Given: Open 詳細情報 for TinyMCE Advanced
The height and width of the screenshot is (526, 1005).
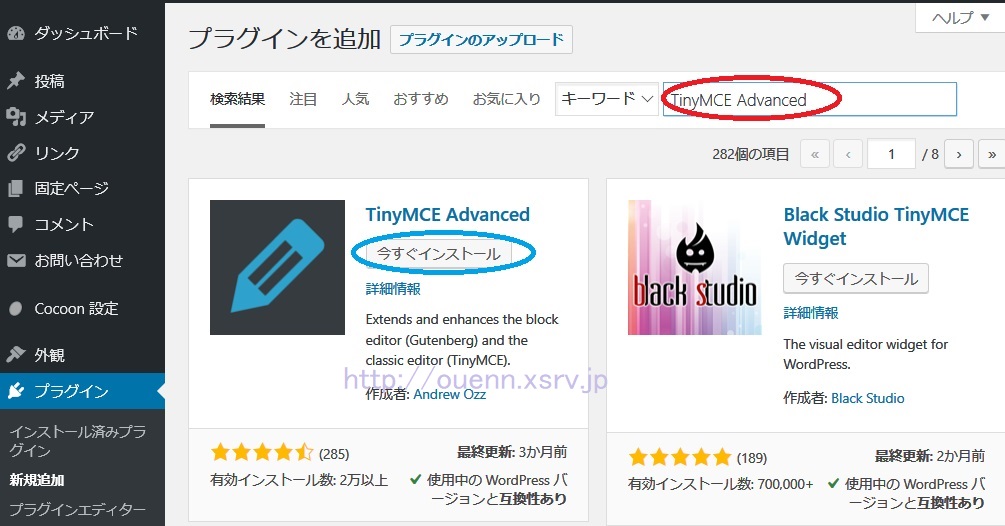Looking at the screenshot, I should pos(393,289).
